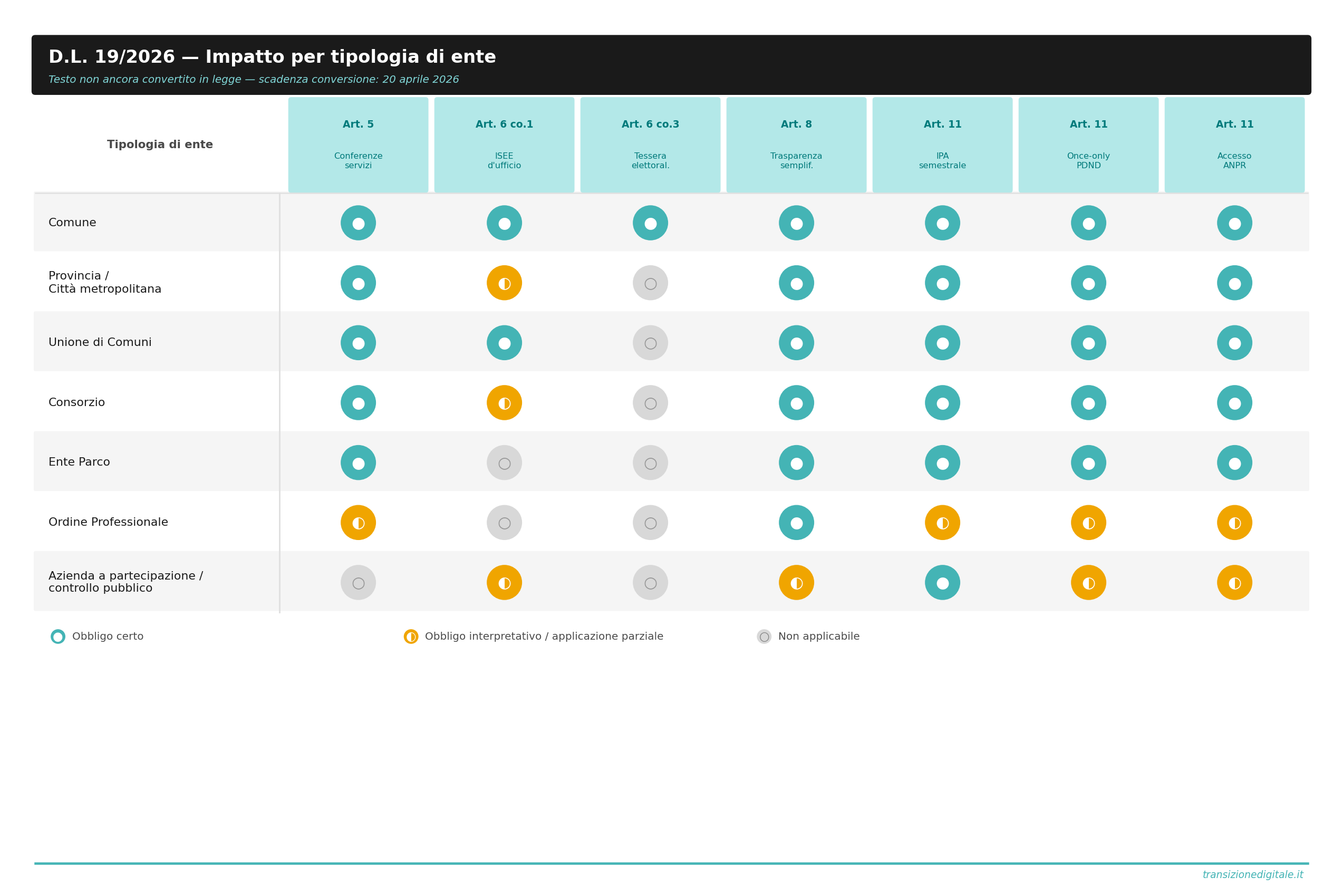Click Ente Parco's grey ISEE d'ufficio icon

tap(504, 463)
